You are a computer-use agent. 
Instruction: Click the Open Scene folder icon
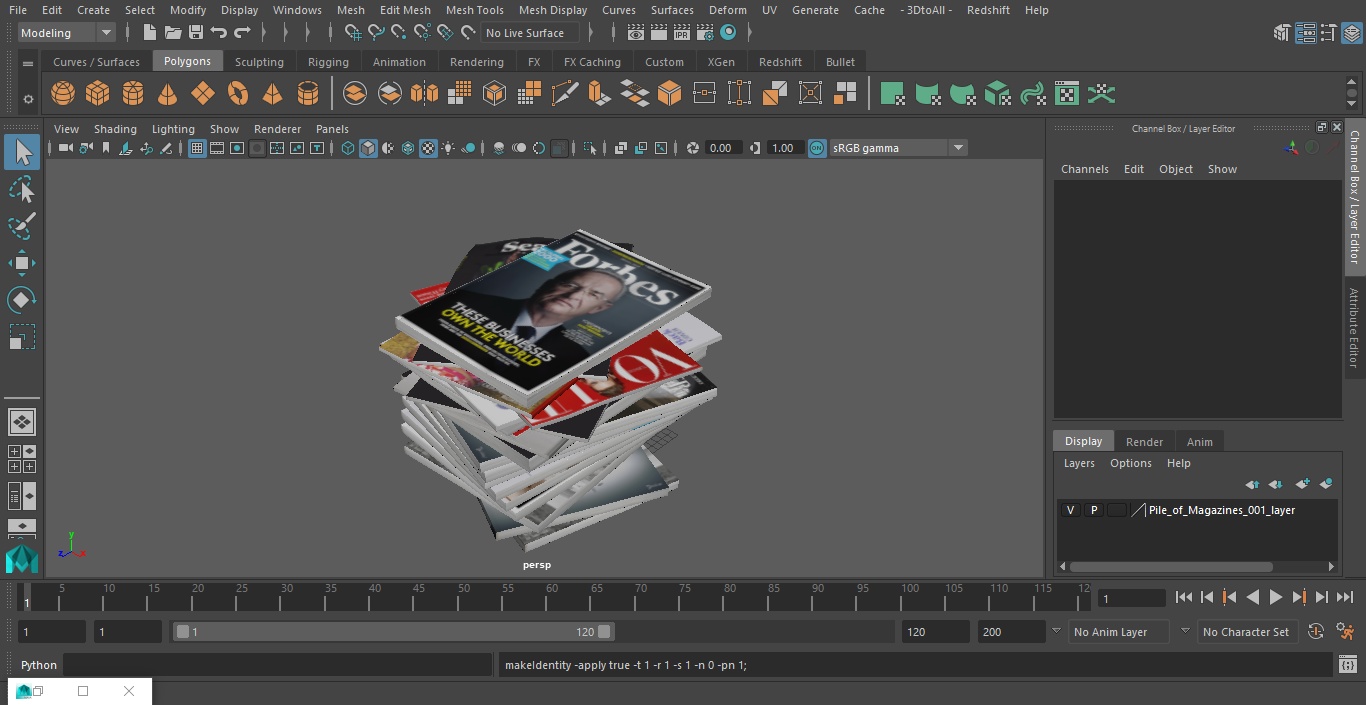(173, 33)
